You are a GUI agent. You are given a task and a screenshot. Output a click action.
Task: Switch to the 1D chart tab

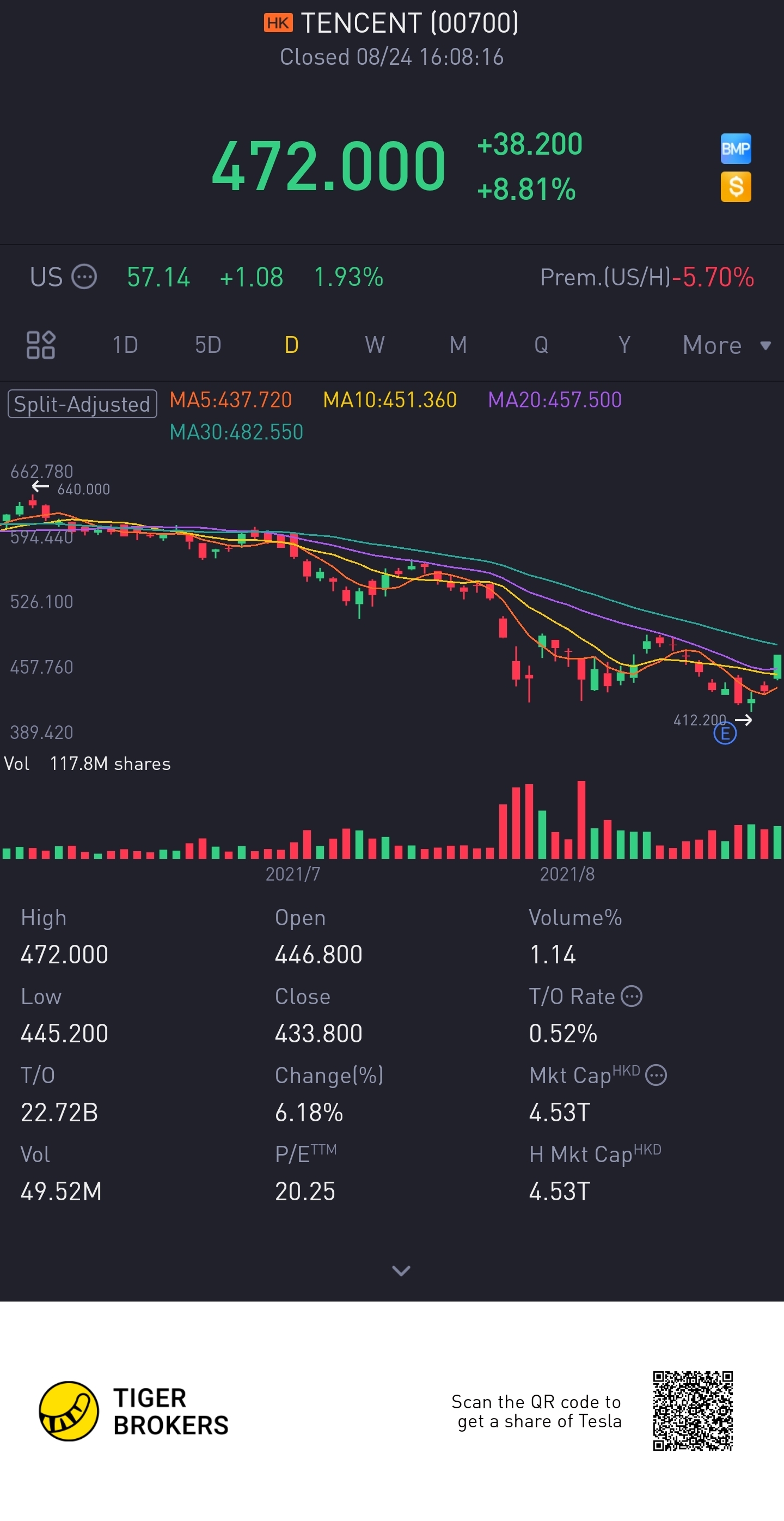pos(125,345)
